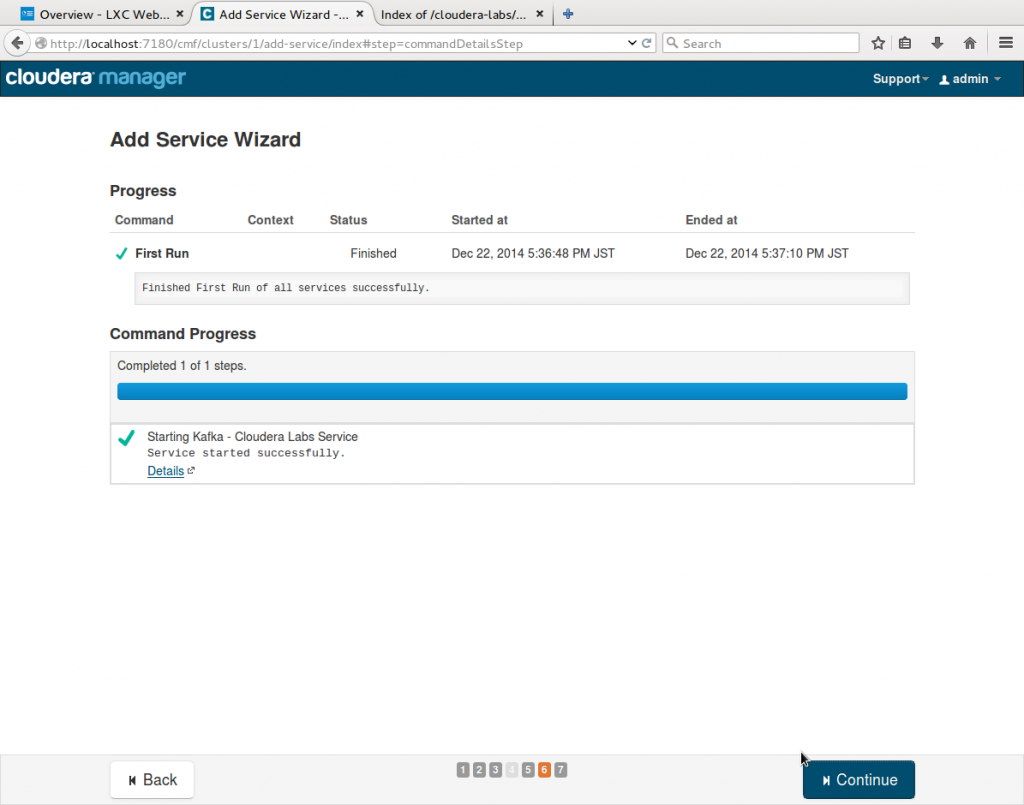Bookmark this page with the star icon
The width and height of the screenshot is (1024, 805).
[x=878, y=43]
